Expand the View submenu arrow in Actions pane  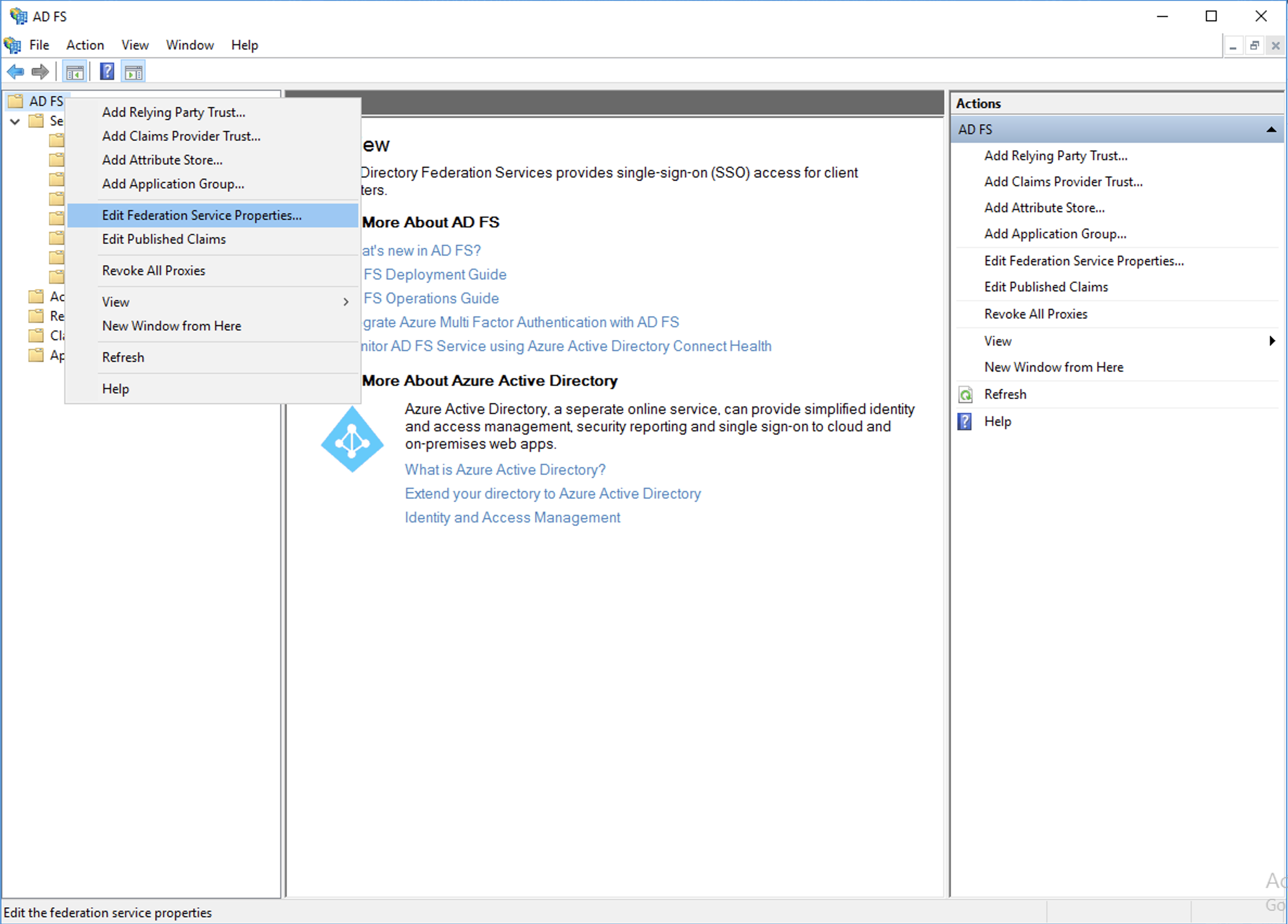[1272, 341]
